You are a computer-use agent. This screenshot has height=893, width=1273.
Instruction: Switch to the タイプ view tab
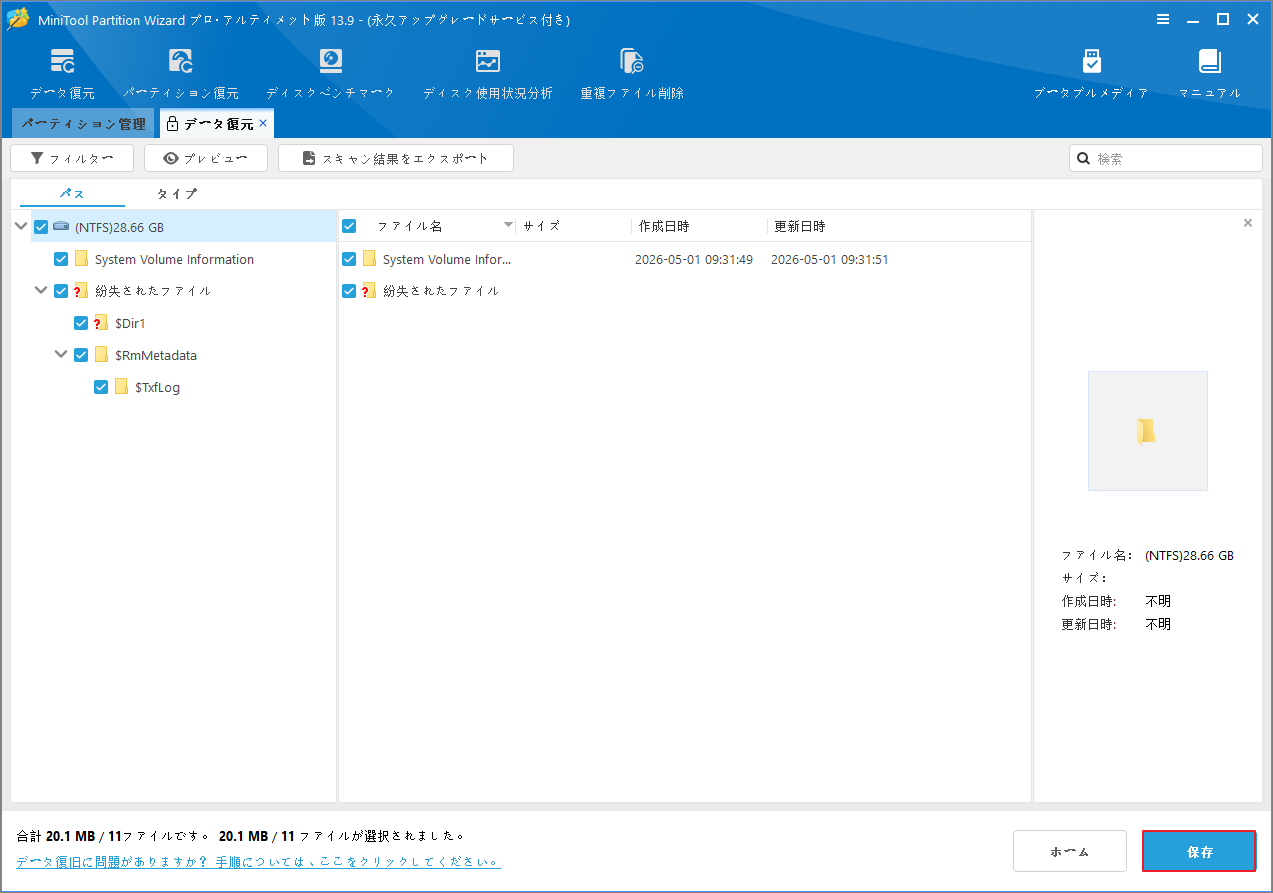coord(177,194)
